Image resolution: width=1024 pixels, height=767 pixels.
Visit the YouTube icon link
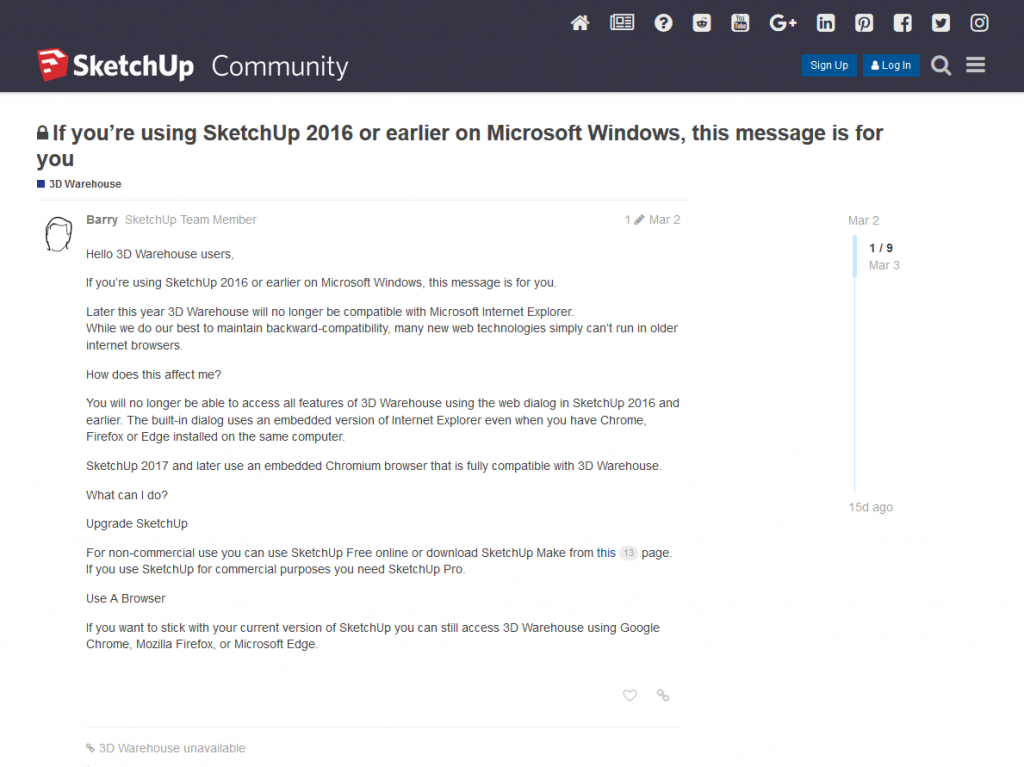[x=740, y=23]
